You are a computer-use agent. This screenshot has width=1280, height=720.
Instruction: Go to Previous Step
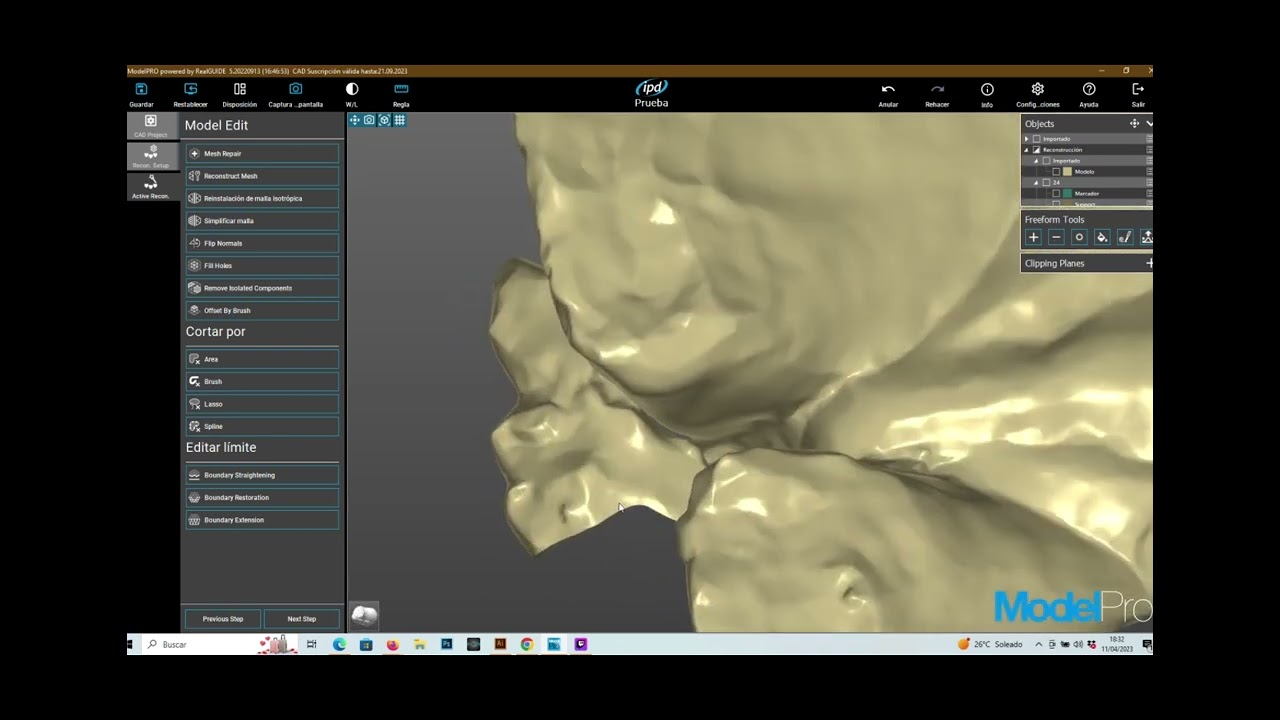click(x=222, y=619)
